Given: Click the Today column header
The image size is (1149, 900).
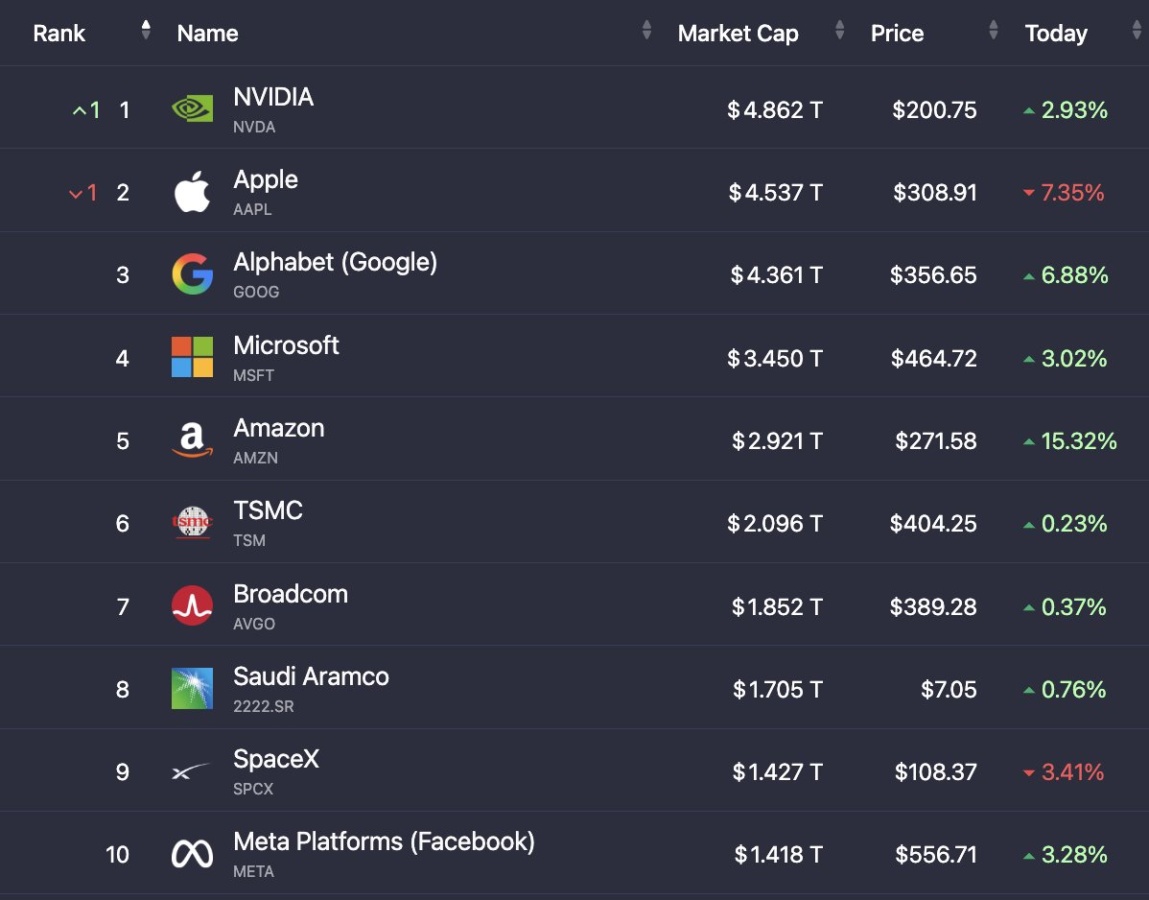Looking at the screenshot, I should click(1056, 33).
